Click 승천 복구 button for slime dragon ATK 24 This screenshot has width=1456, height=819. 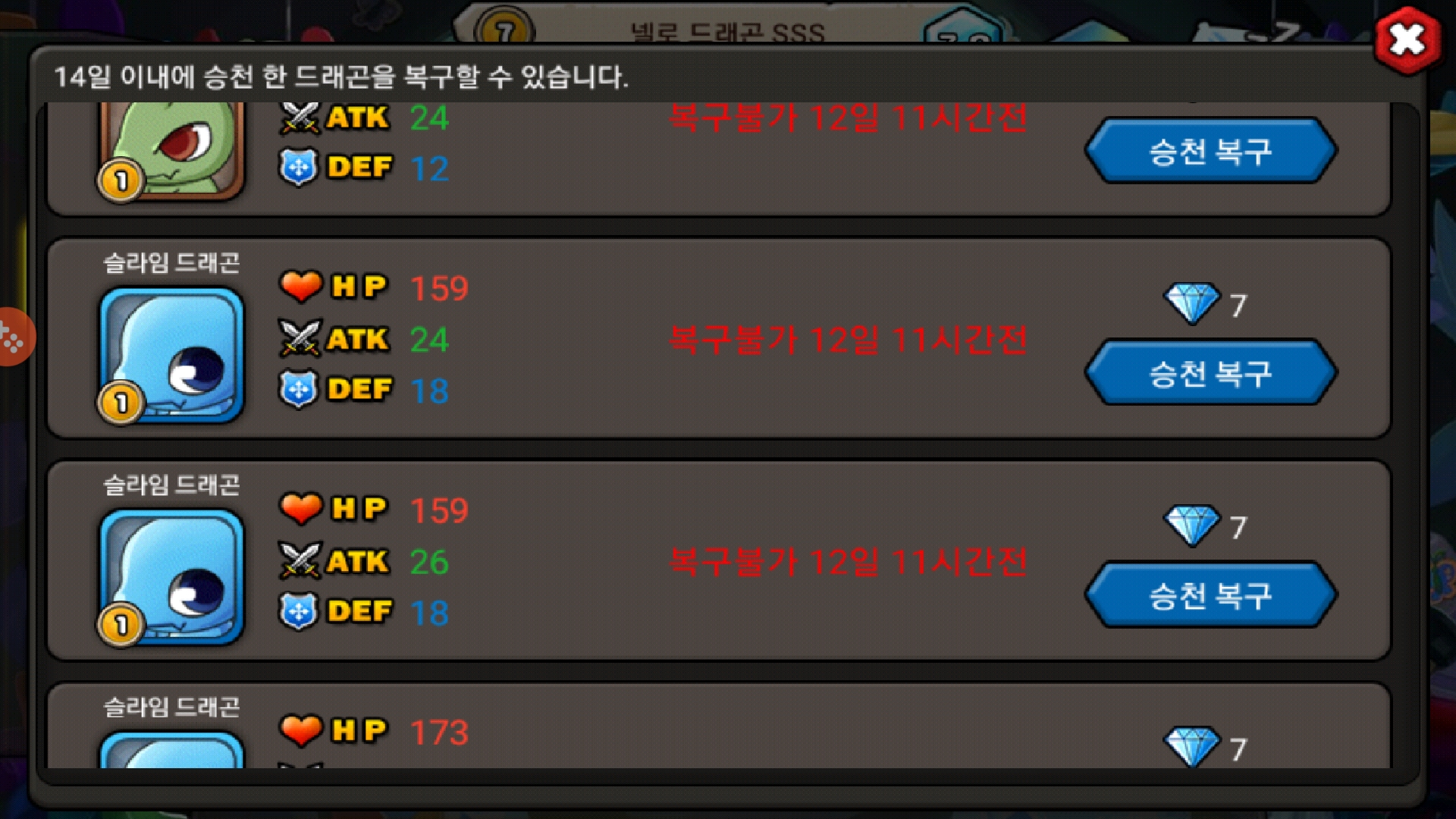1210,372
